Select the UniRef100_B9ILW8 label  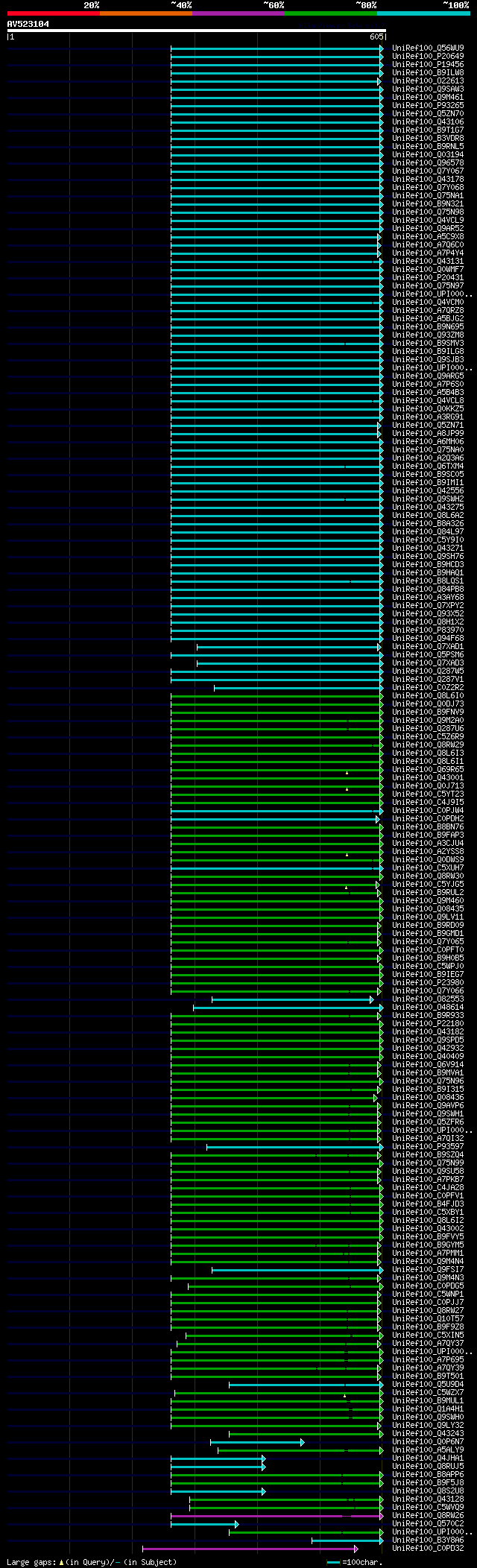pyautogui.click(x=428, y=73)
